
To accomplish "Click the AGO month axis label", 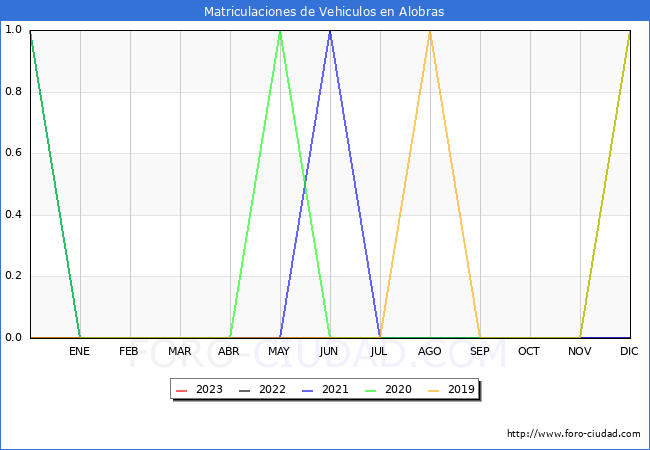I will [429, 351].
